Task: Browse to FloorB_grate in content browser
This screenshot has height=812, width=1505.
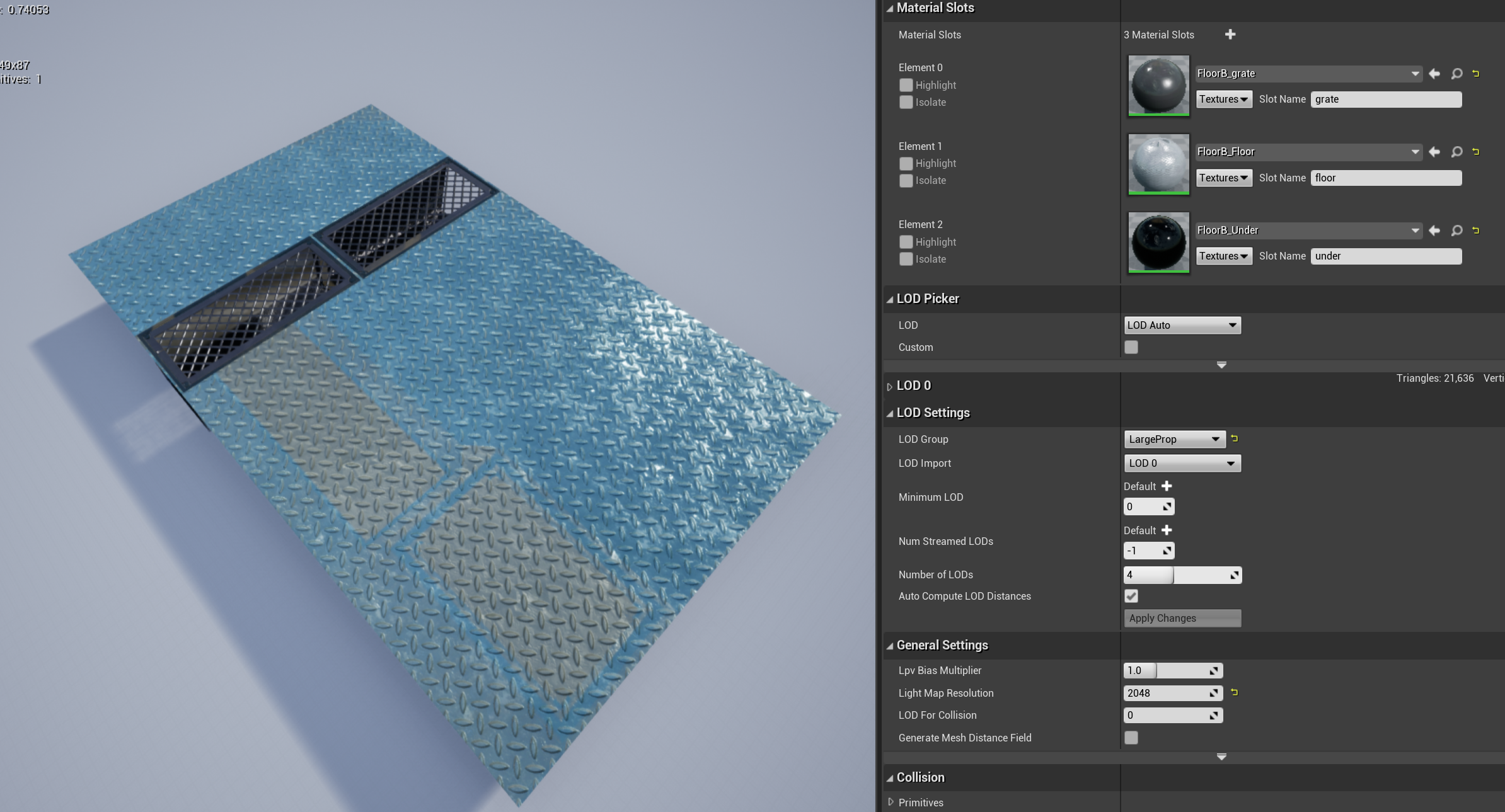Action: click(1456, 74)
